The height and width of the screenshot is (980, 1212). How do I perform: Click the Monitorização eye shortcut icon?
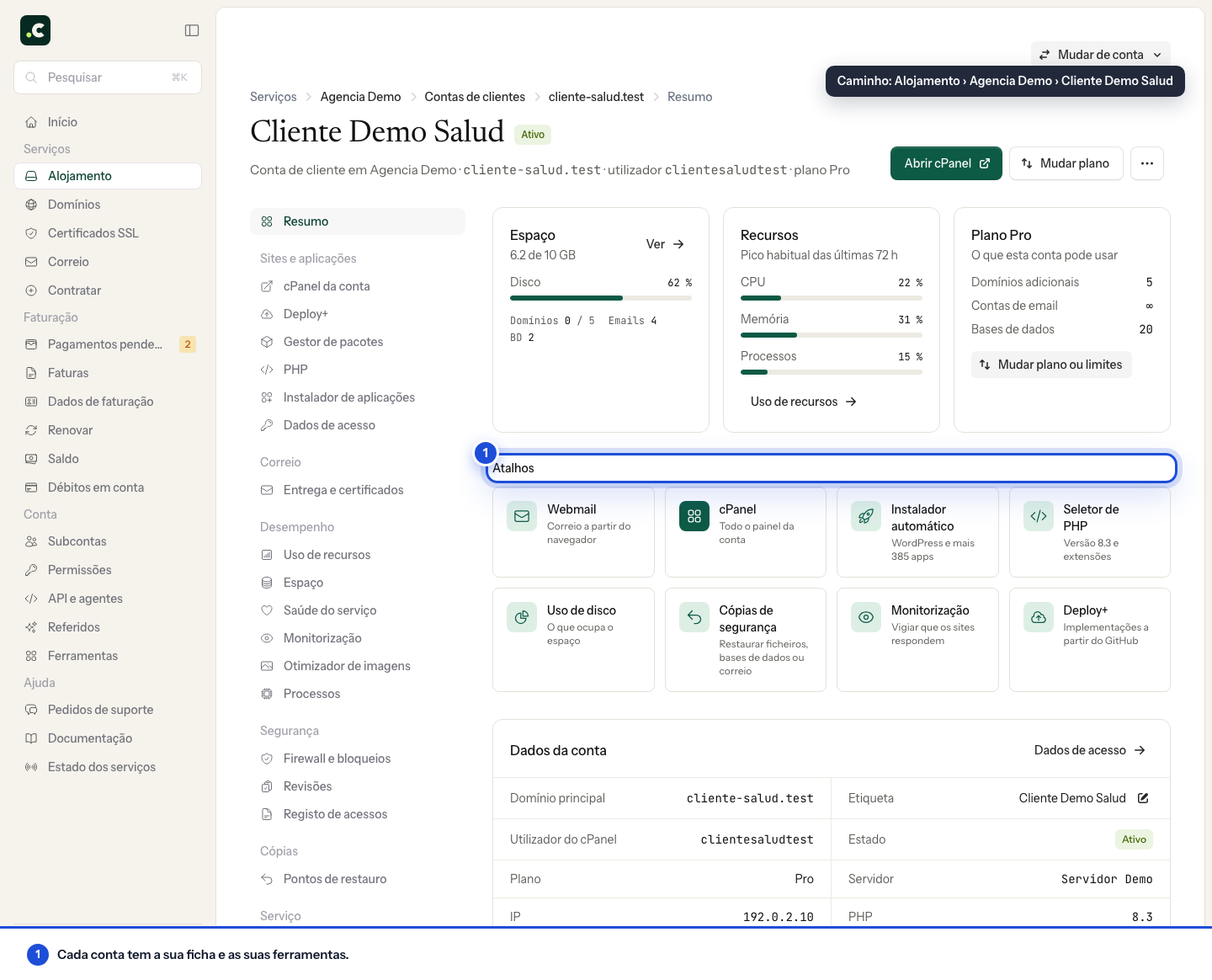[x=866, y=617]
